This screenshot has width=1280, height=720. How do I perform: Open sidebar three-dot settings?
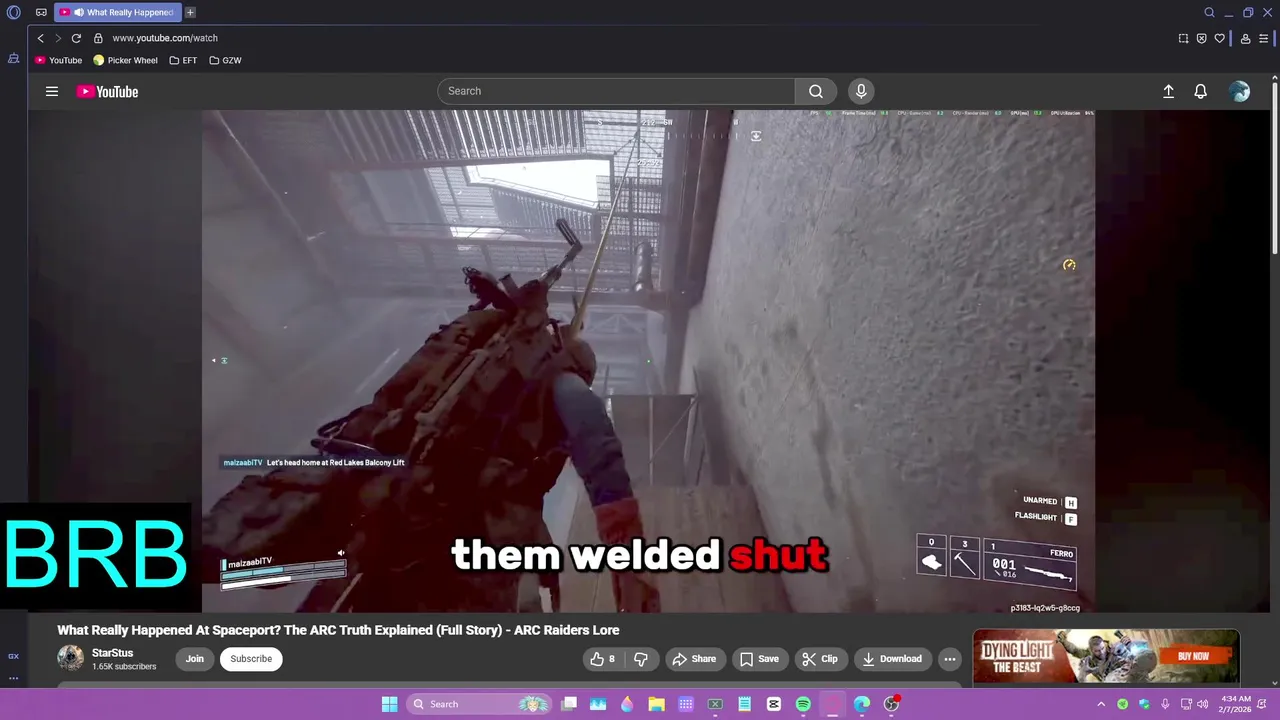click(13, 678)
